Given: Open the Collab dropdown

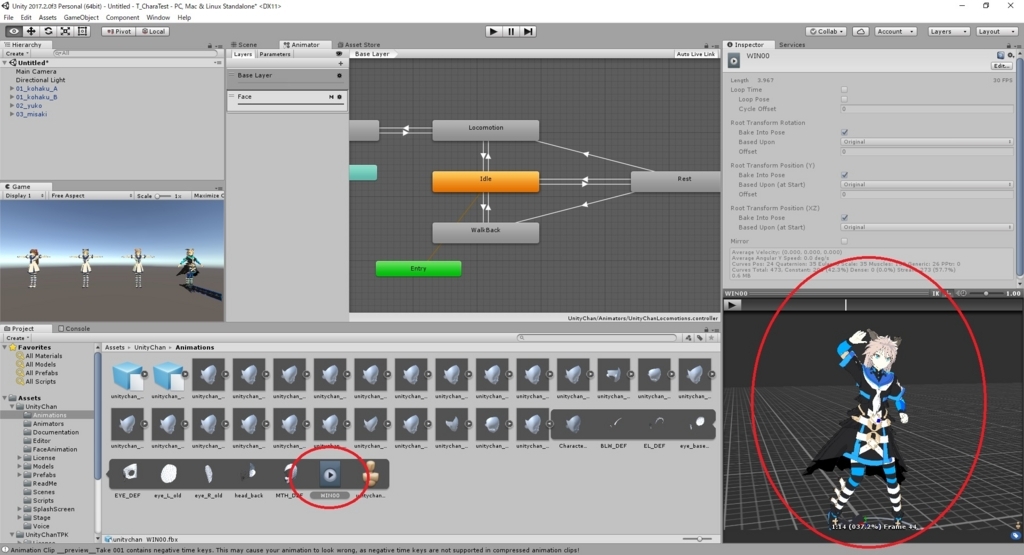Looking at the screenshot, I should coord(826,31).
